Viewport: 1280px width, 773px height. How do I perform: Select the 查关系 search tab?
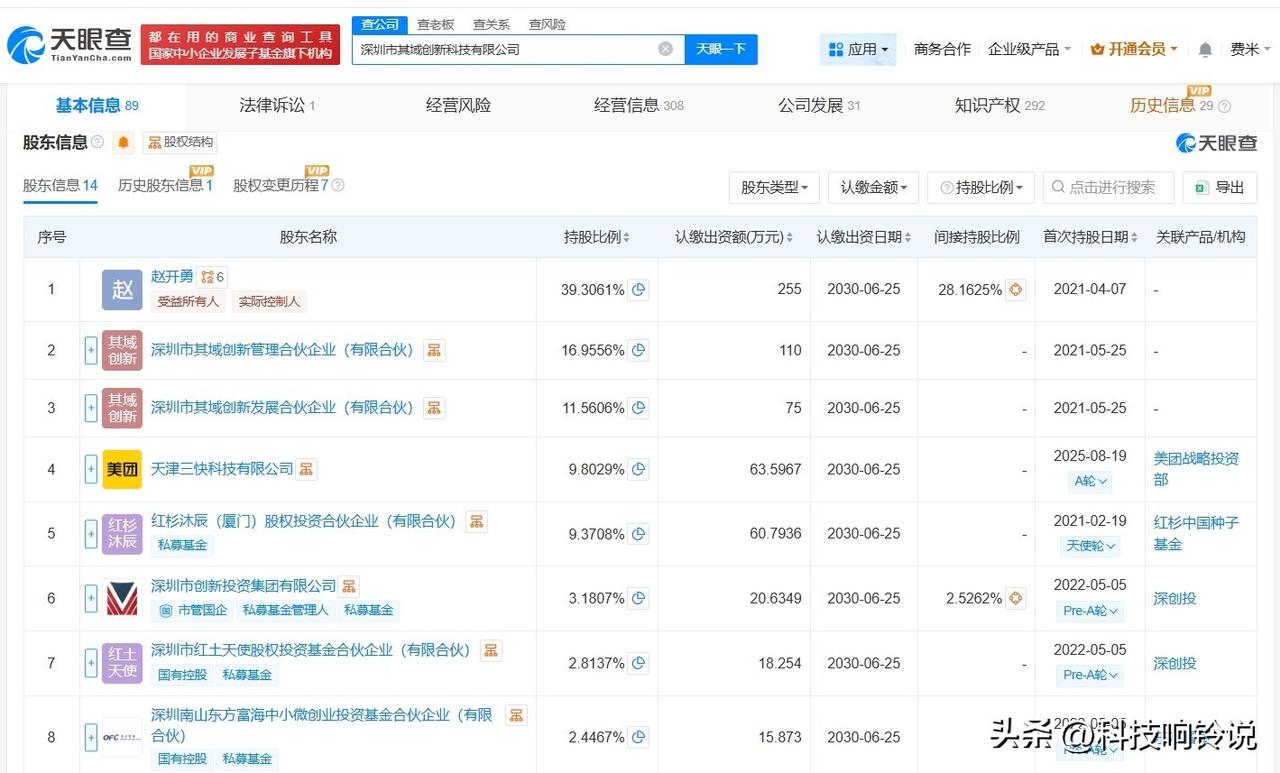[x=491, y=24]
